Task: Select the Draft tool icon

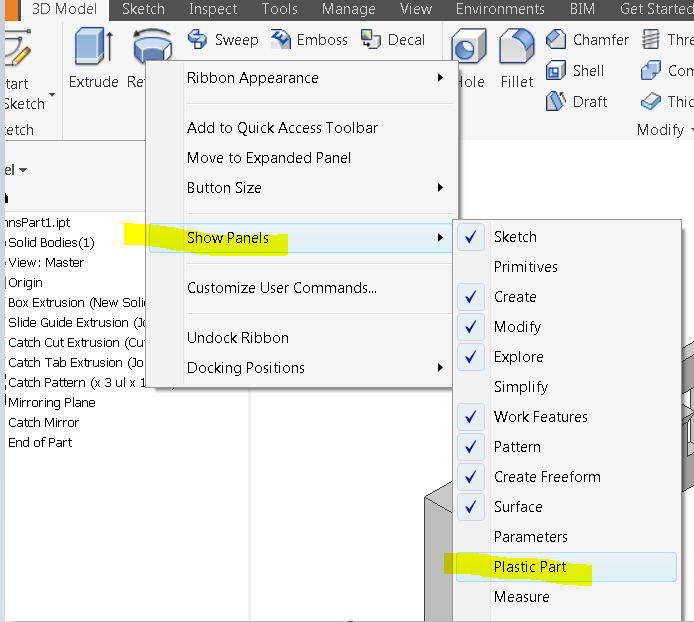Action: pos(556,101)
